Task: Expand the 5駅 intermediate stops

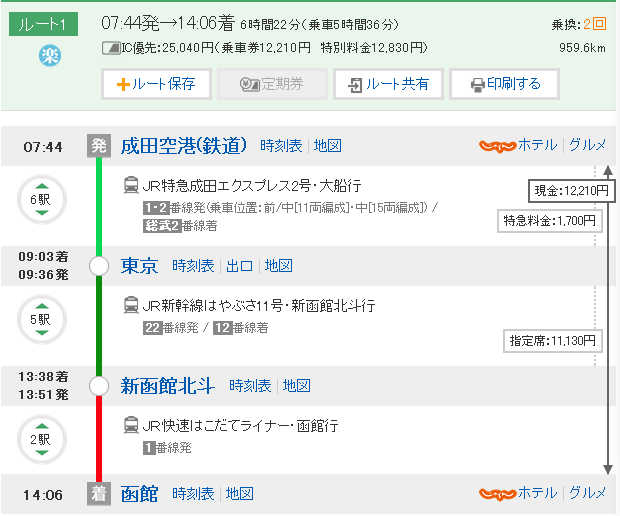Action: coord(40,320)
